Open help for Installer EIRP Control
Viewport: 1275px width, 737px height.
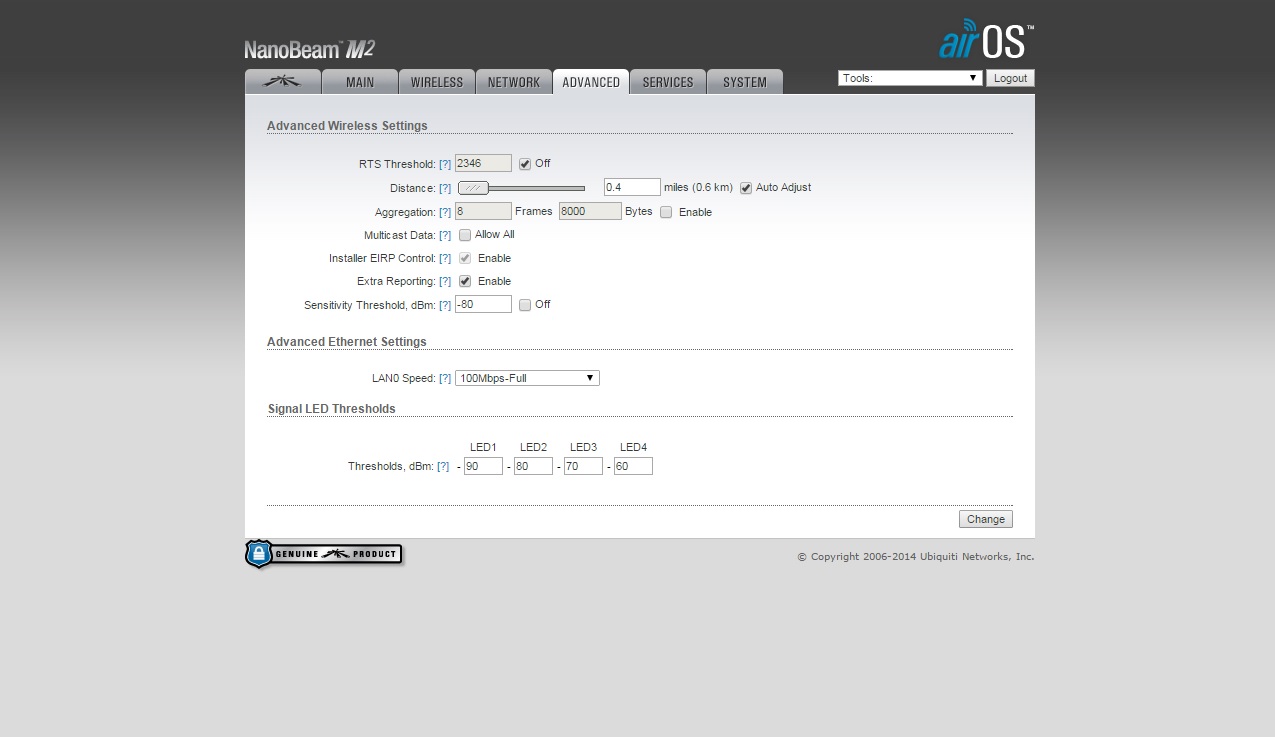[445, 258]
